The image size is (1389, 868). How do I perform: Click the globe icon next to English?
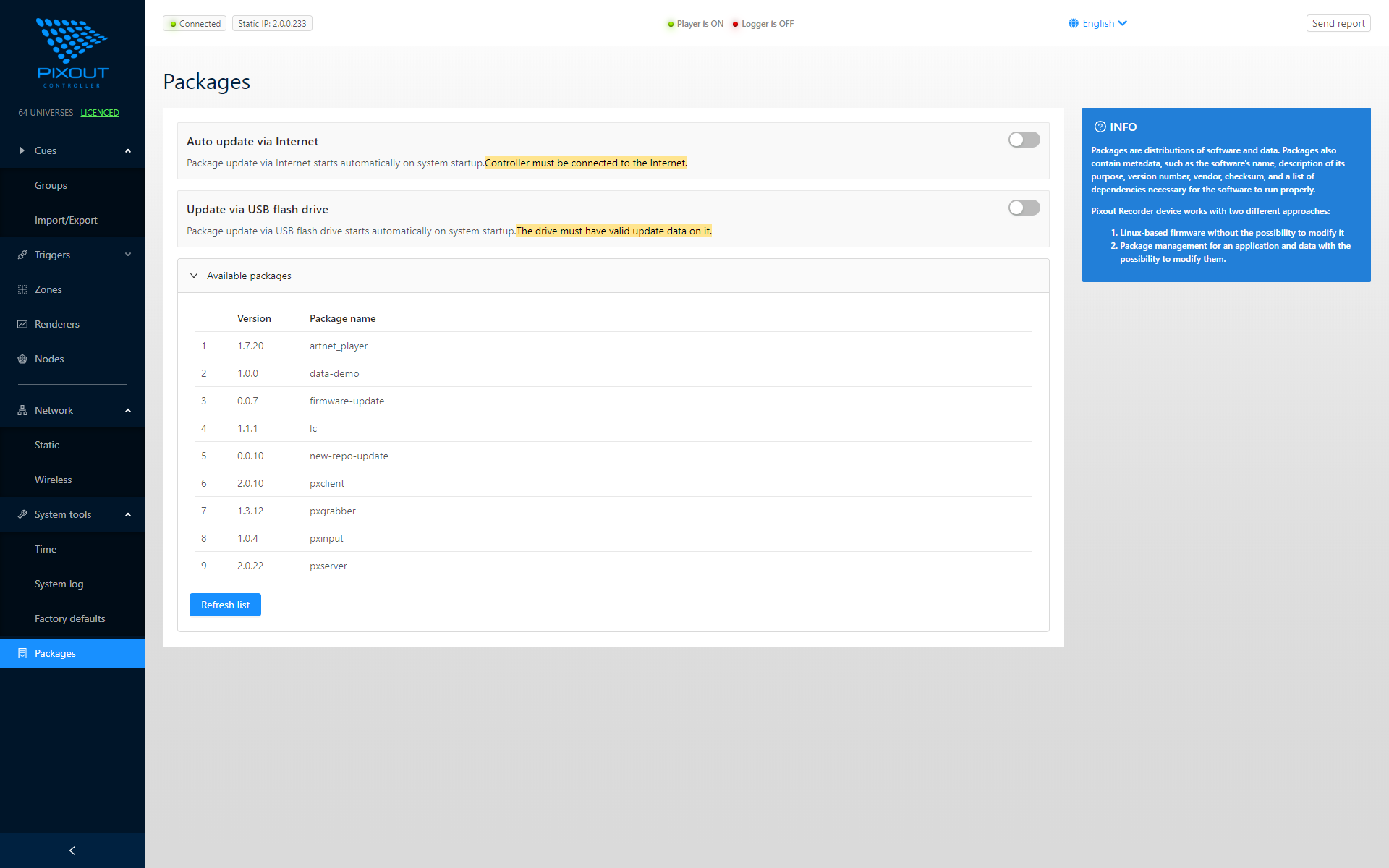[x=1074, y=22]
